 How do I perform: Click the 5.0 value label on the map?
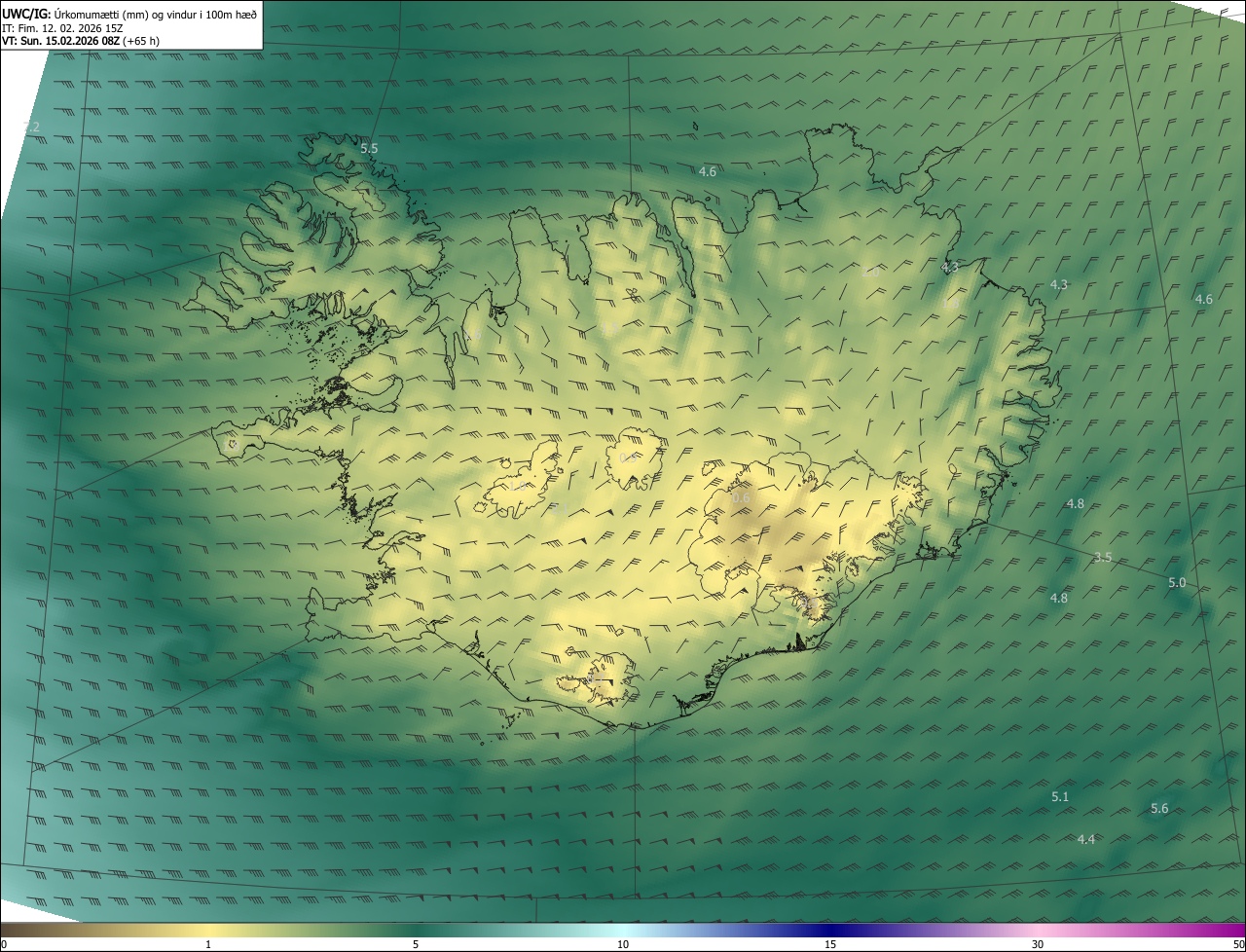point(1177,582)
